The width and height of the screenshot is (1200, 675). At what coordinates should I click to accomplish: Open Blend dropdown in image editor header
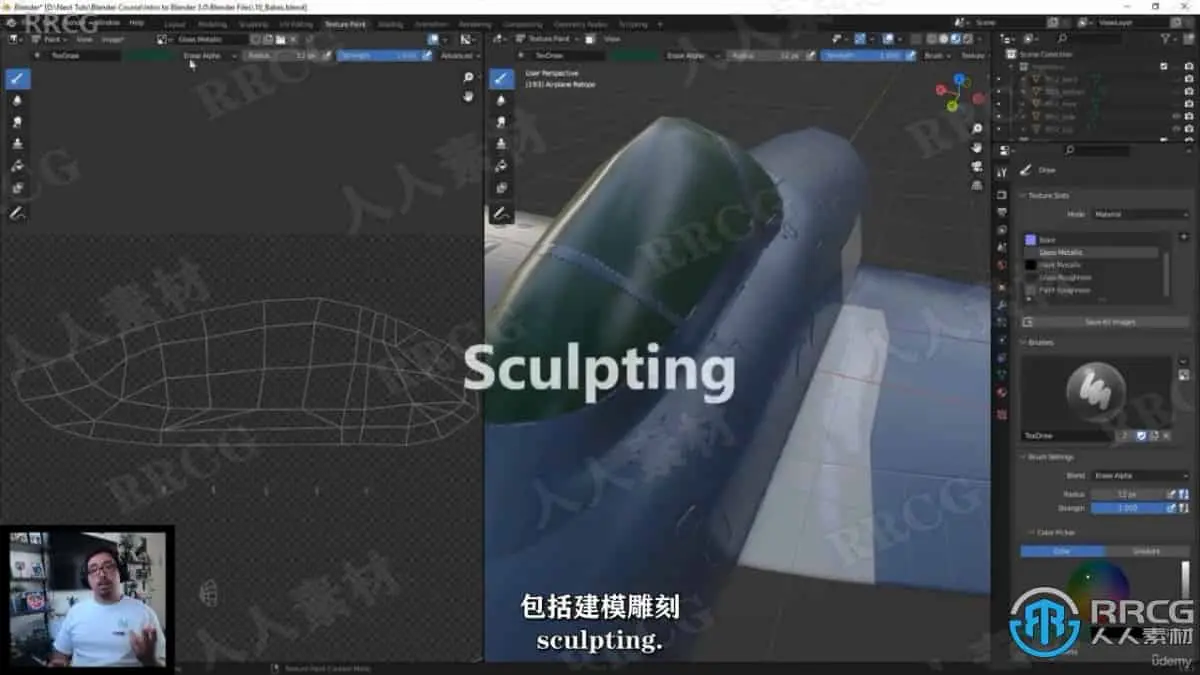tap(210, 56)
